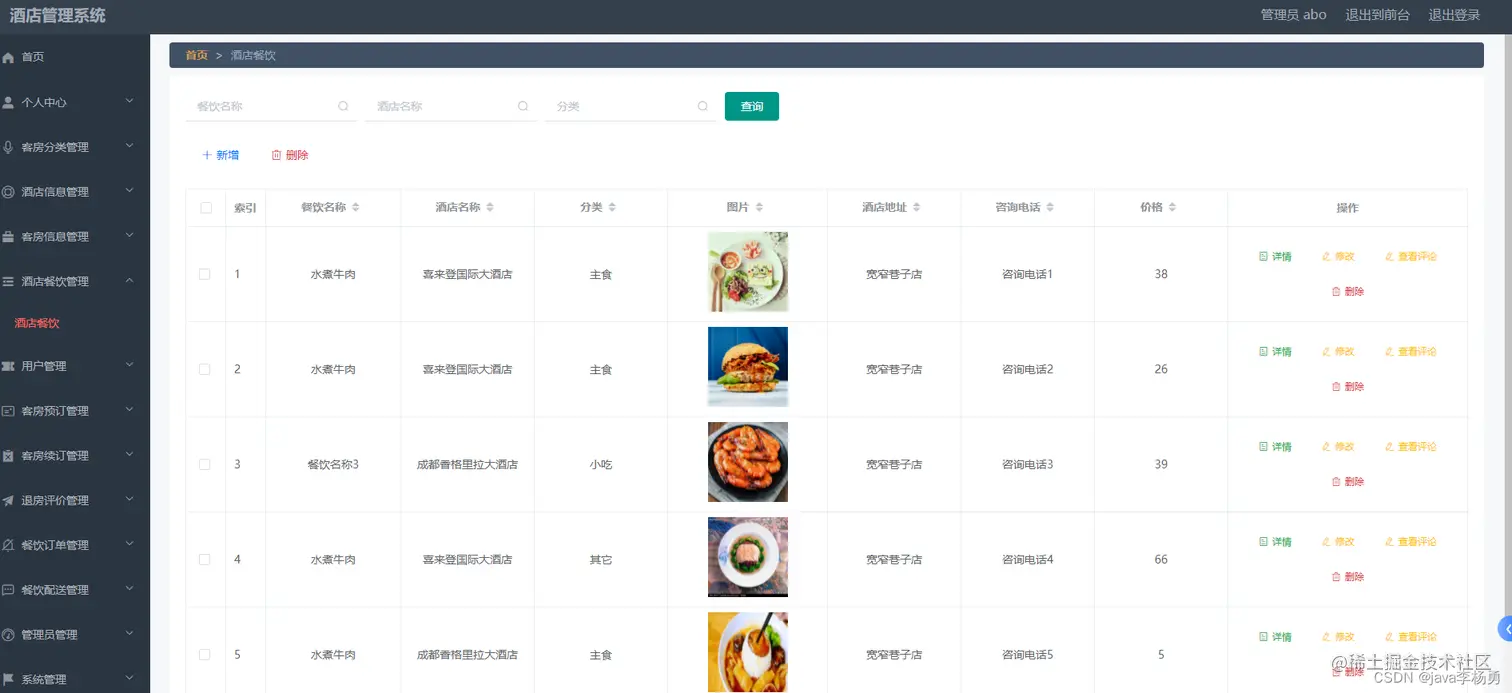The height and width of the screenshot is (693, 1512).
Task: Click the 餐饮名称 search input
Action: click(271, 106)
